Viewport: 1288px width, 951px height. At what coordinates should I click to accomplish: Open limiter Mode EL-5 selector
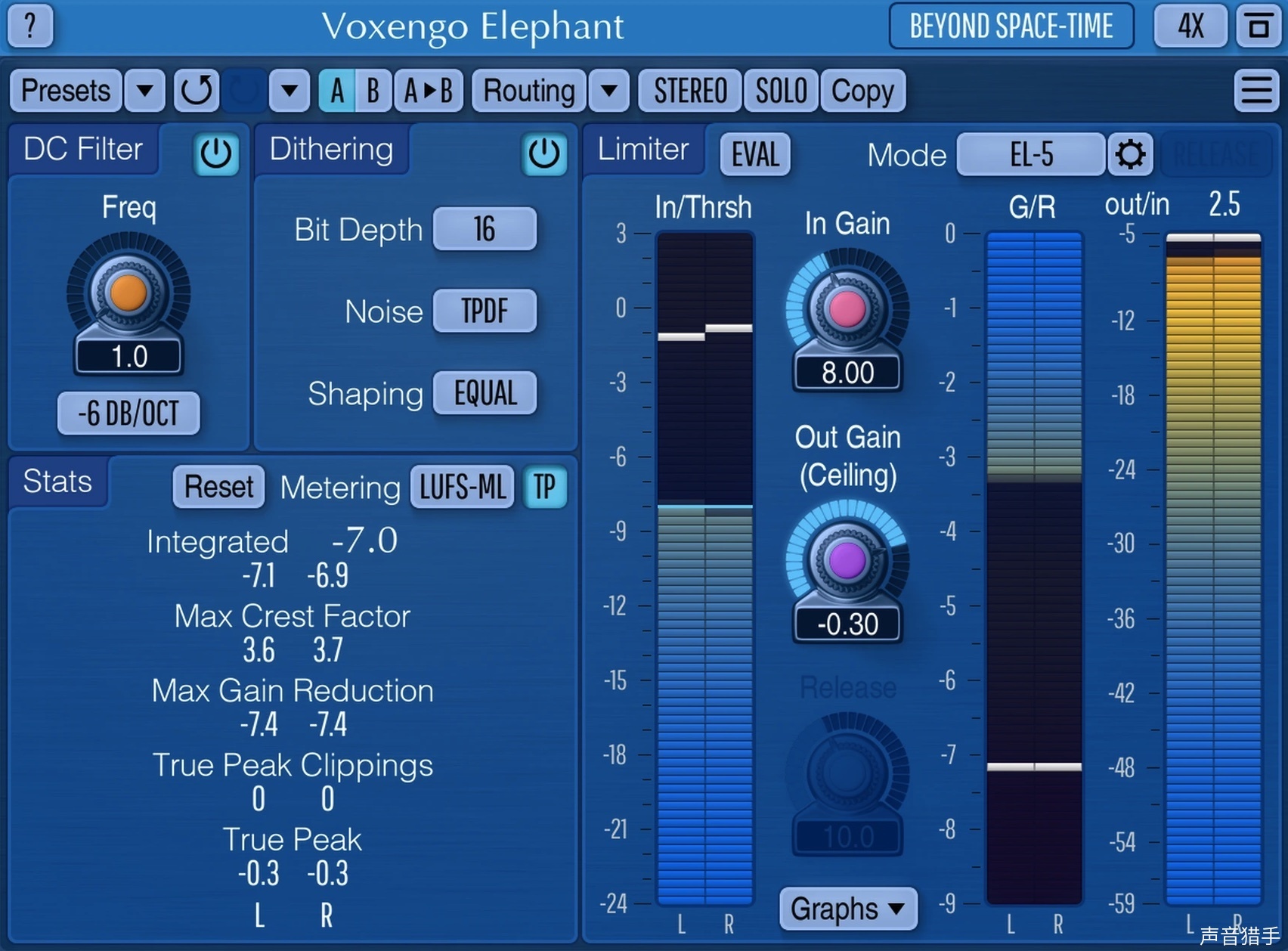1031,154
